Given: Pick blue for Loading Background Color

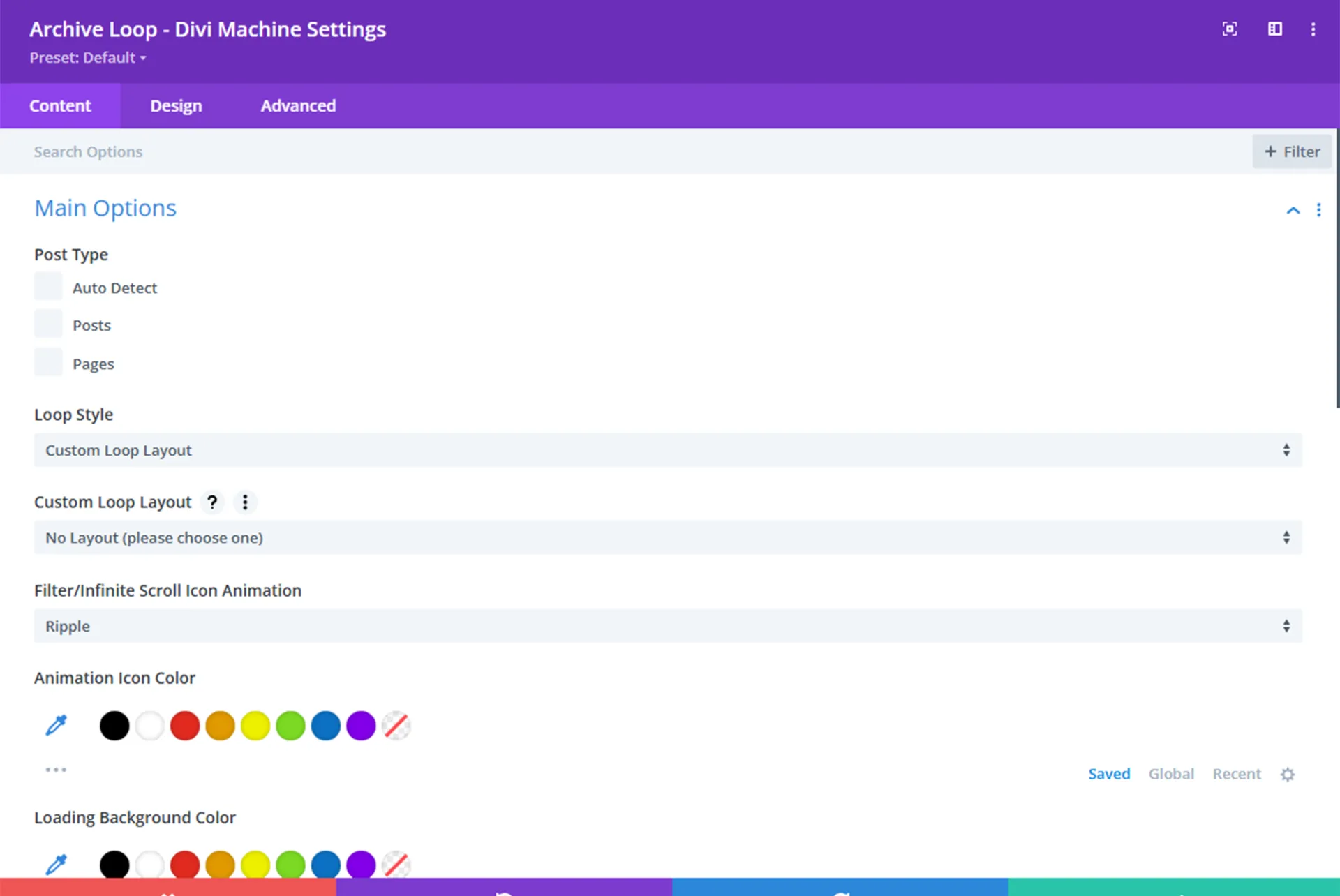Looking at the screenshot, I should click(x=326, y=865).
